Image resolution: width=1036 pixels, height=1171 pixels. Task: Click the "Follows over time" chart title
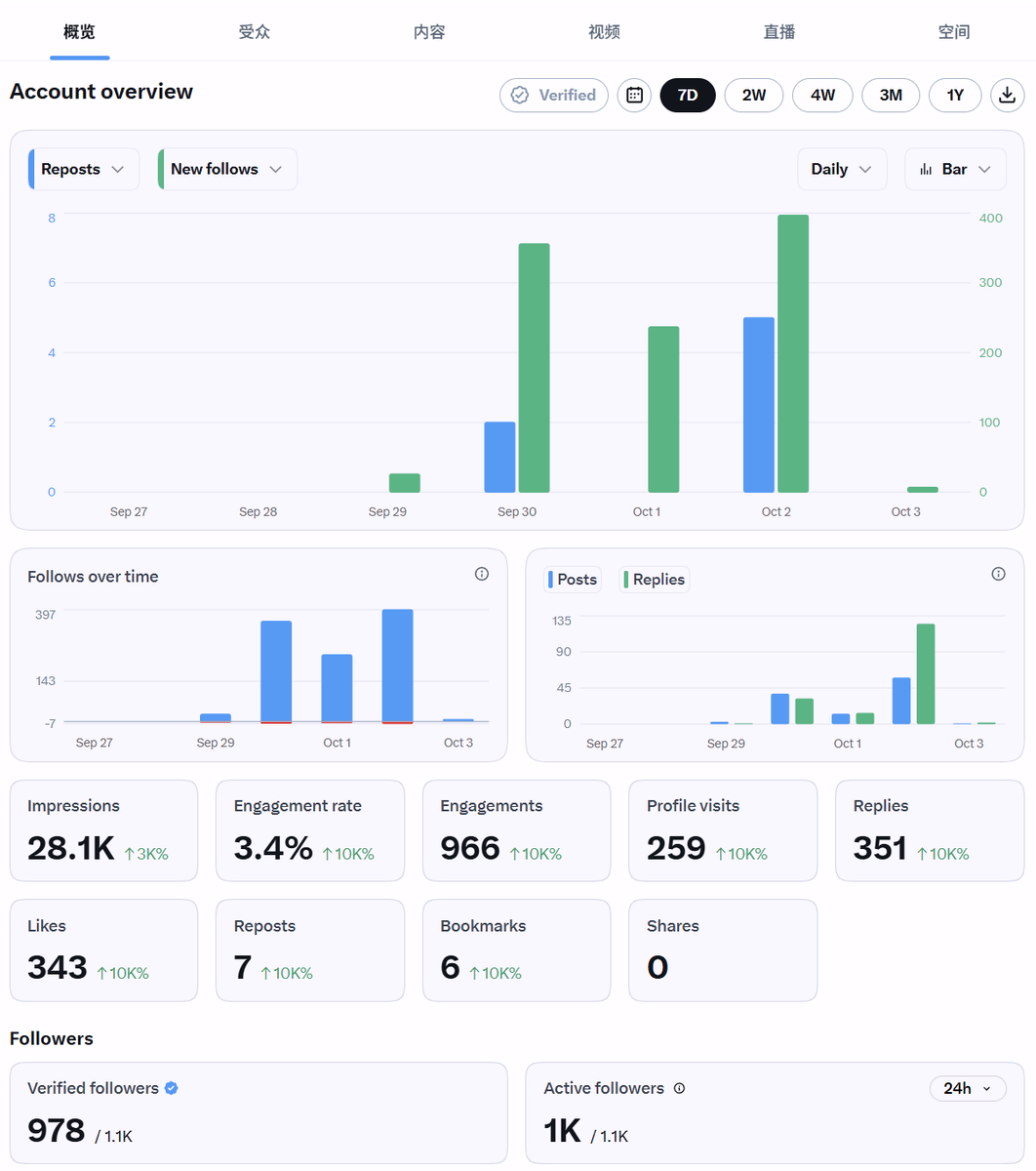pyautogui.click(x=93, y=577)
